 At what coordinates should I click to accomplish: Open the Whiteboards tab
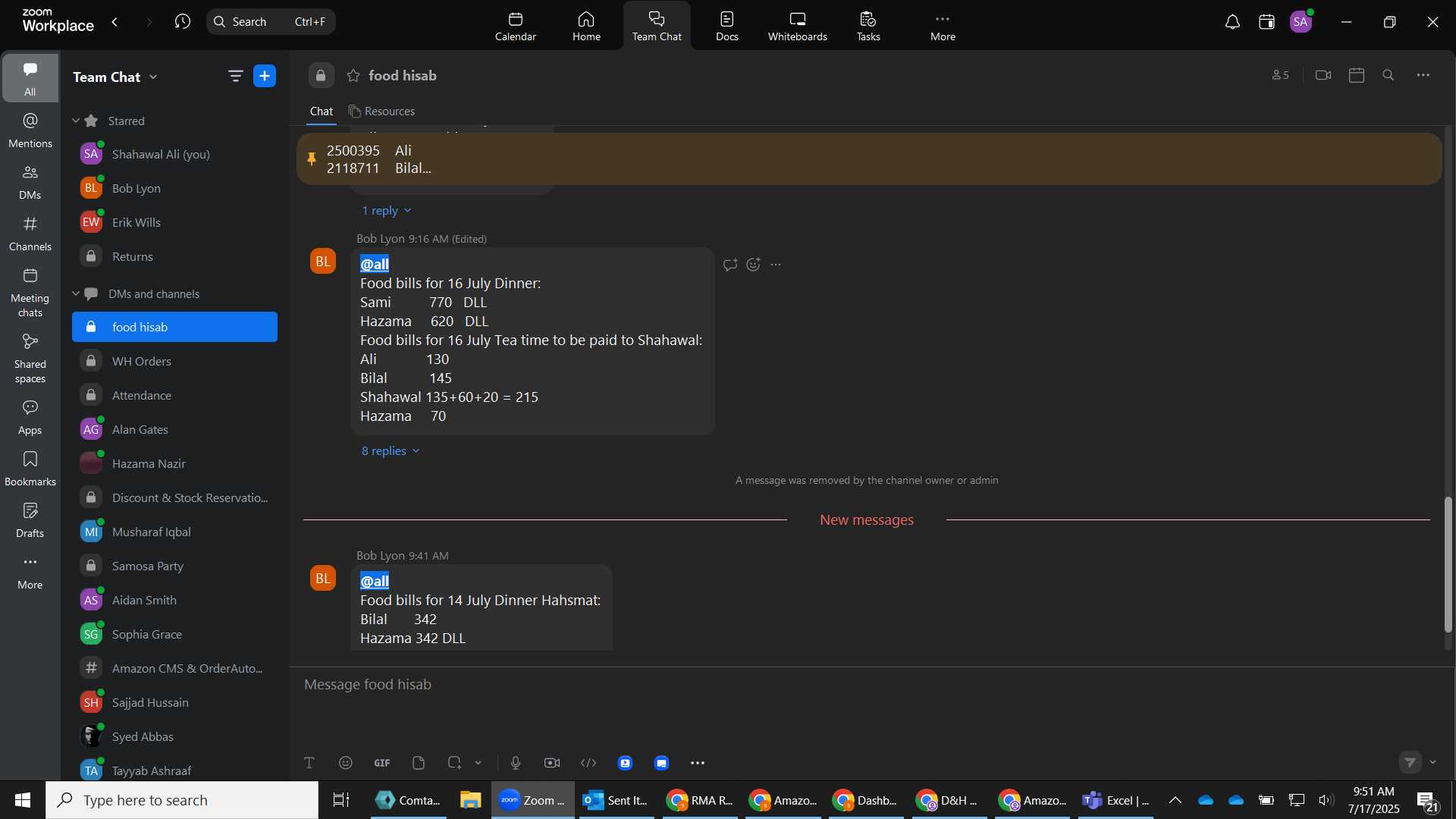[x=798, y=26]
